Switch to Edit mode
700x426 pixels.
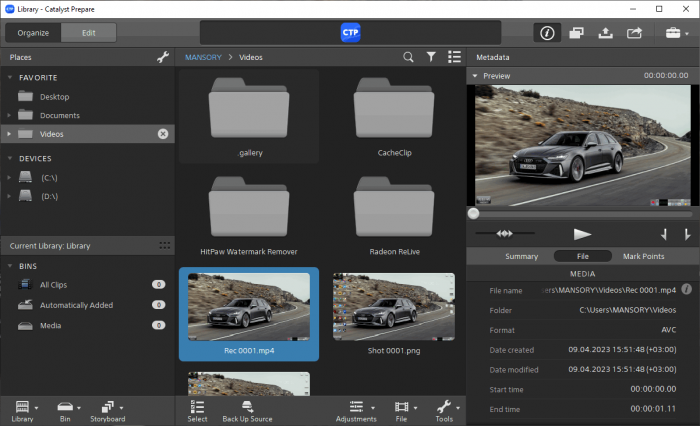[88, 33]
